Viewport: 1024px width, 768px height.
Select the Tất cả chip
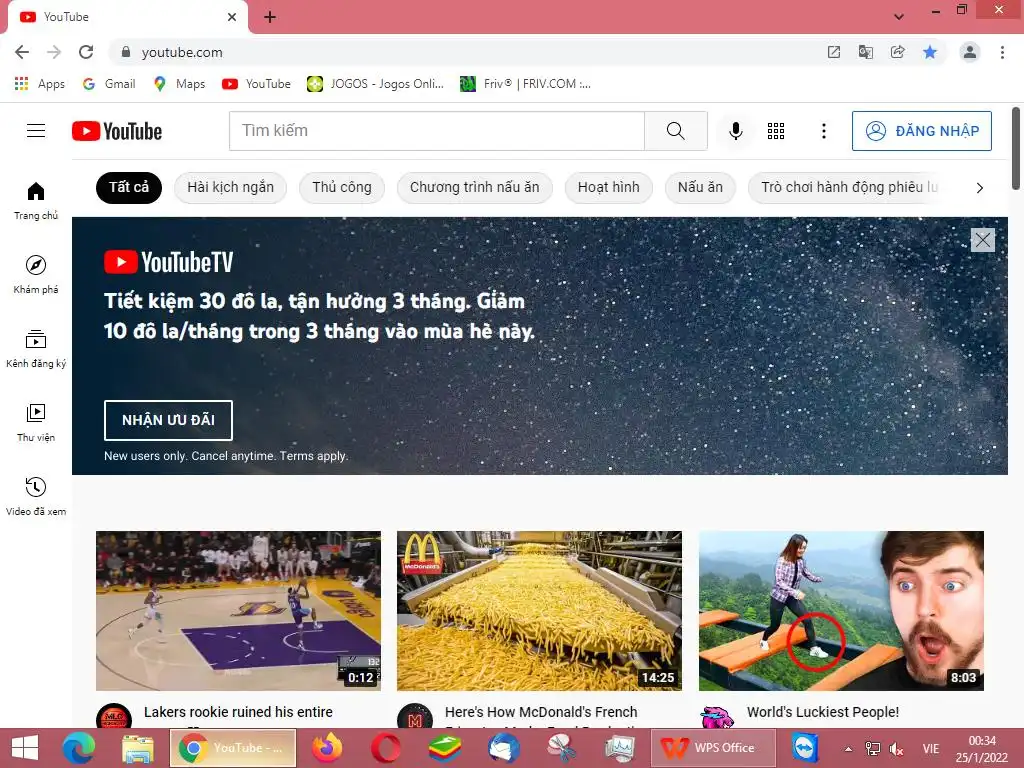click(129, 187)
